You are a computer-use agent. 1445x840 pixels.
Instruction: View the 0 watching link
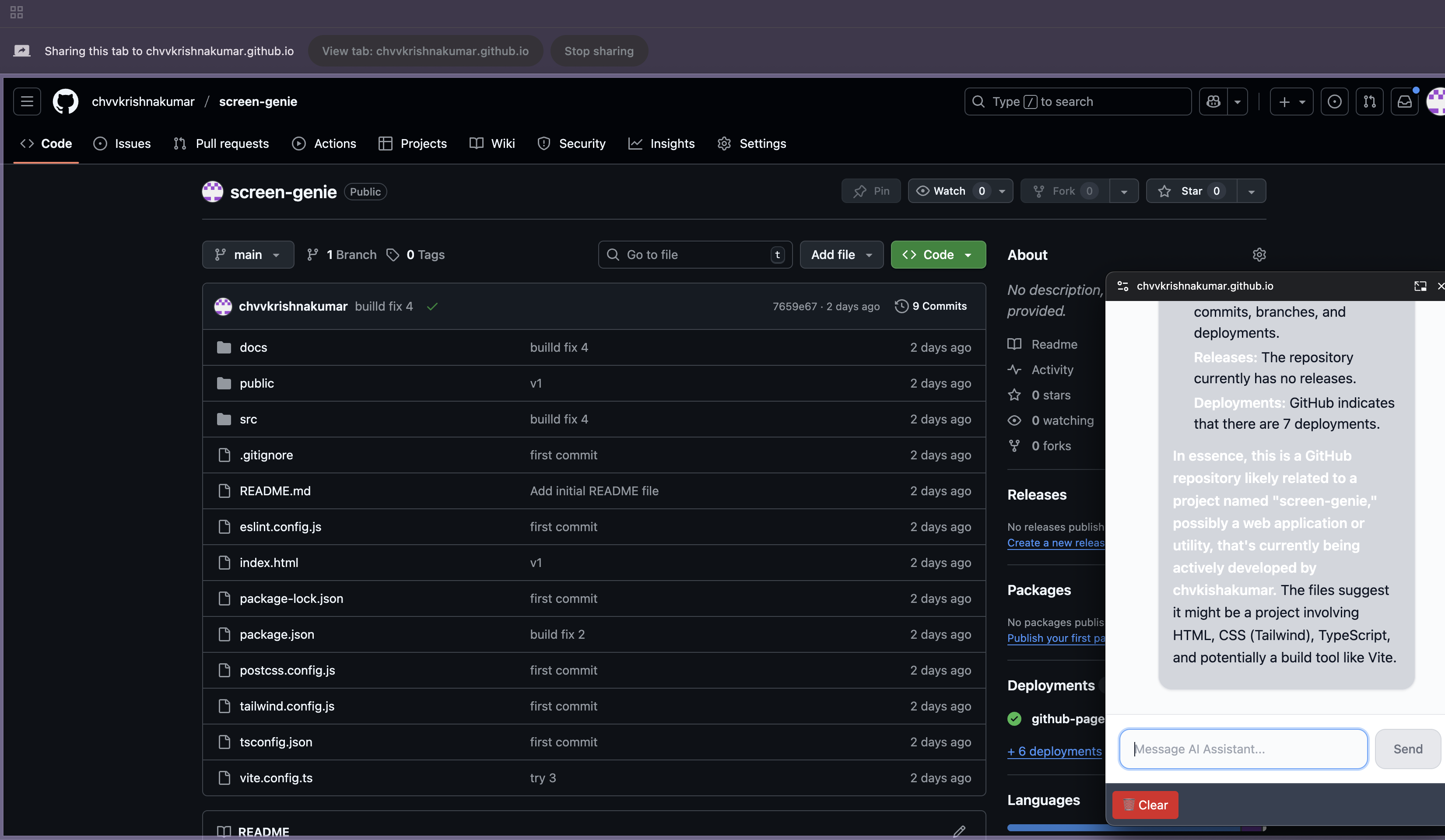click(1051, 420)
